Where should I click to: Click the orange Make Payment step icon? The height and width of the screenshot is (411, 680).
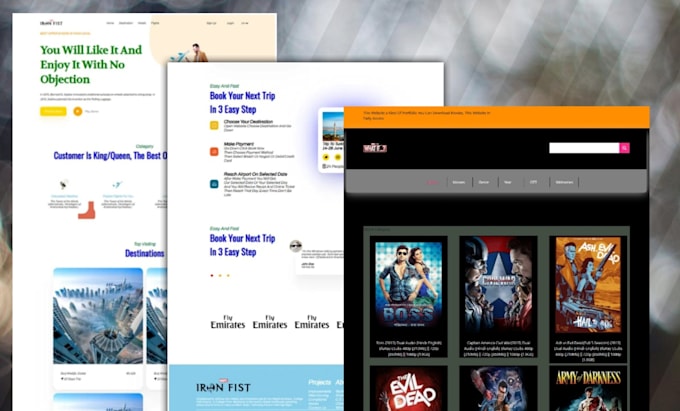click(214, 152)
